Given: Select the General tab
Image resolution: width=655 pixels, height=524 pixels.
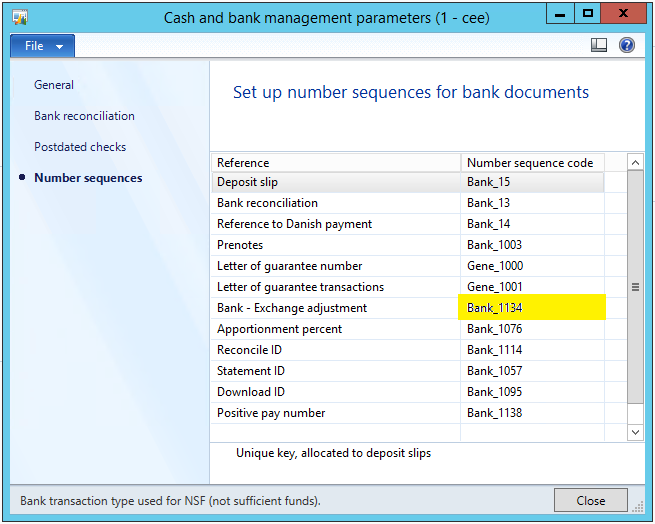Looking at the screenshot, I should (54, 85).
